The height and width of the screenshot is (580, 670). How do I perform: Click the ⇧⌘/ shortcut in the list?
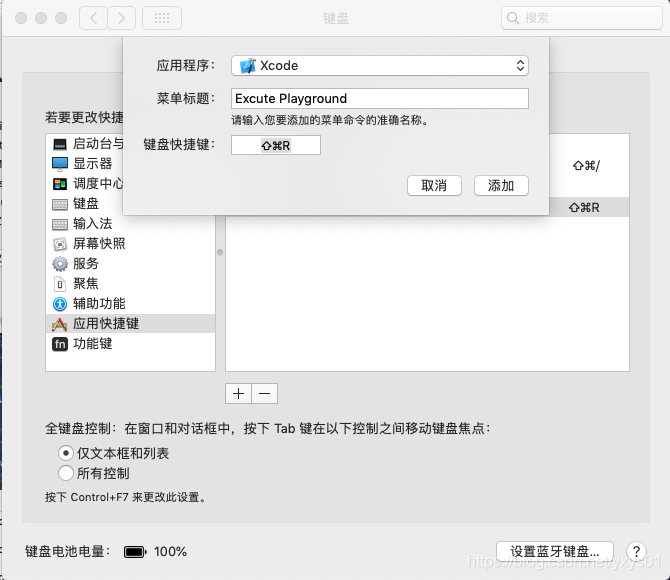click(x=586, y=165)
